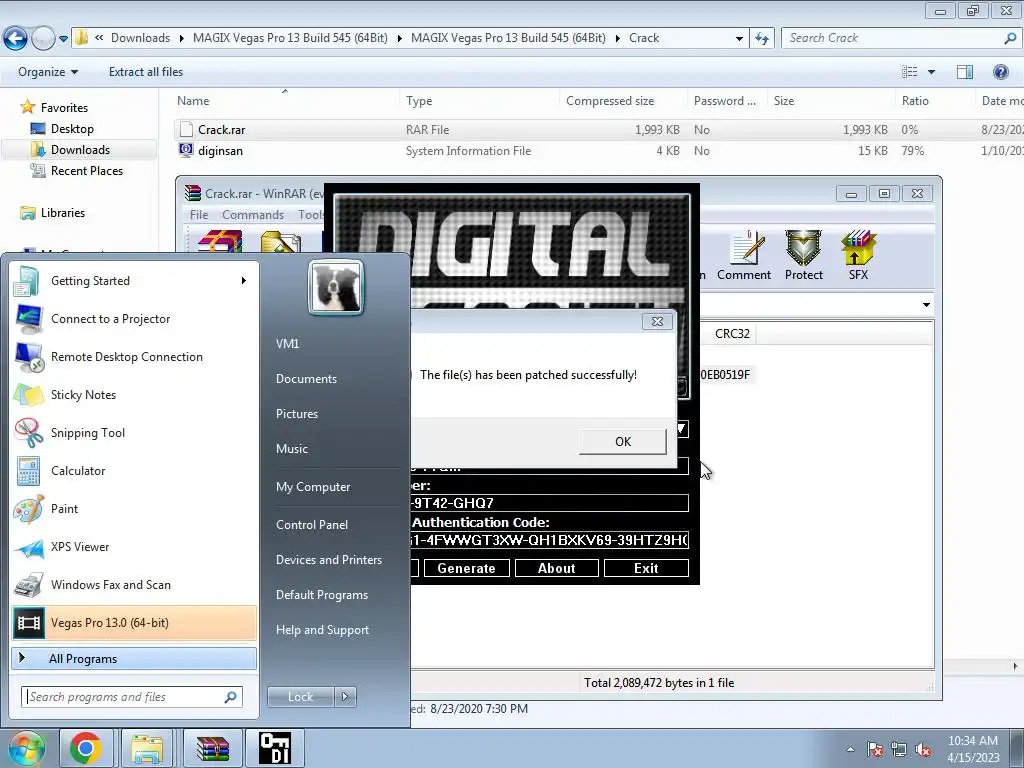This screenshot has width=1024, height=768.
Task: Open the File menu in WinRAR
Action: click(x=199, y=215)
